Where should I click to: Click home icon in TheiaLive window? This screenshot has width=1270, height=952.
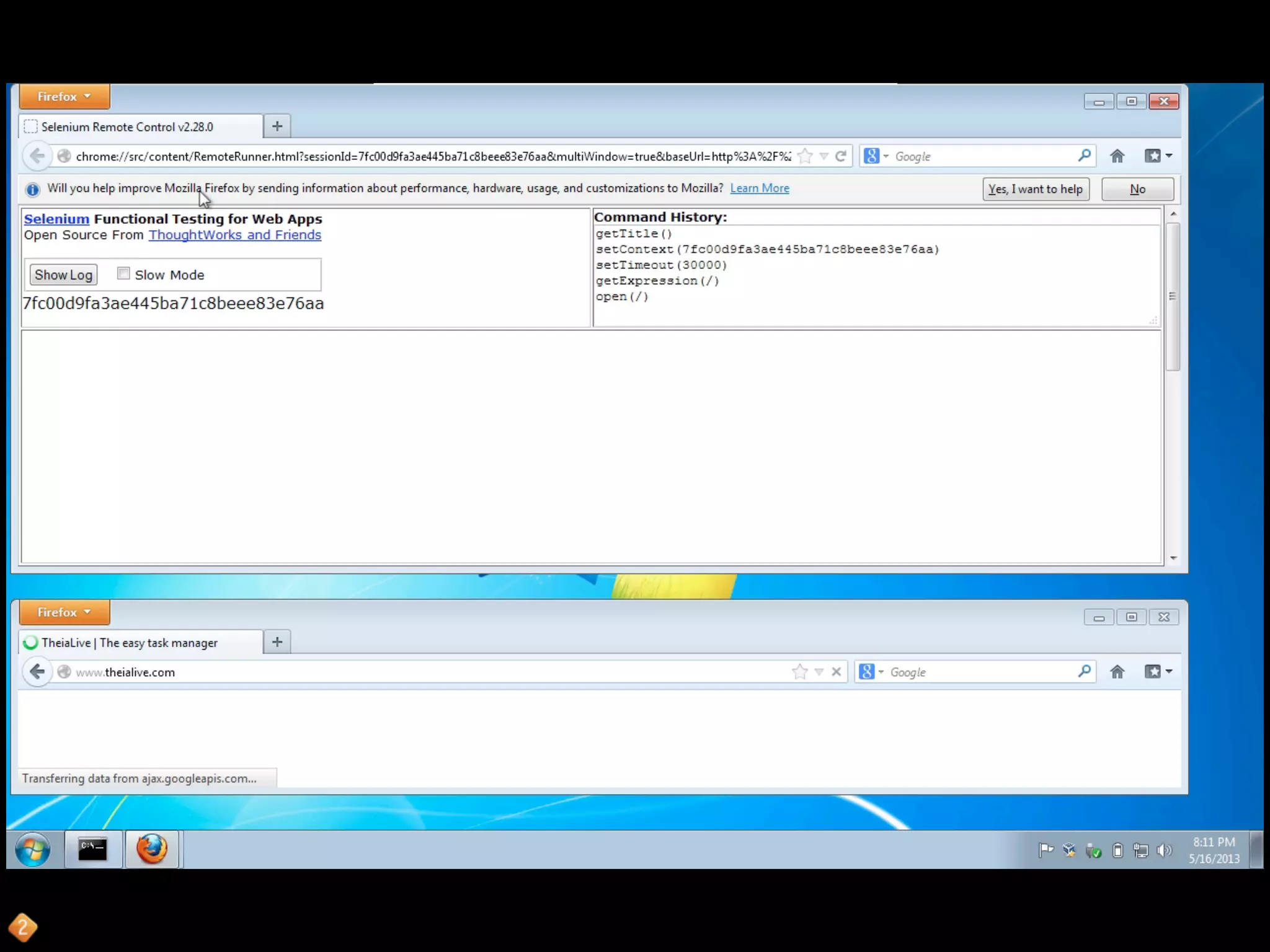1117,672
